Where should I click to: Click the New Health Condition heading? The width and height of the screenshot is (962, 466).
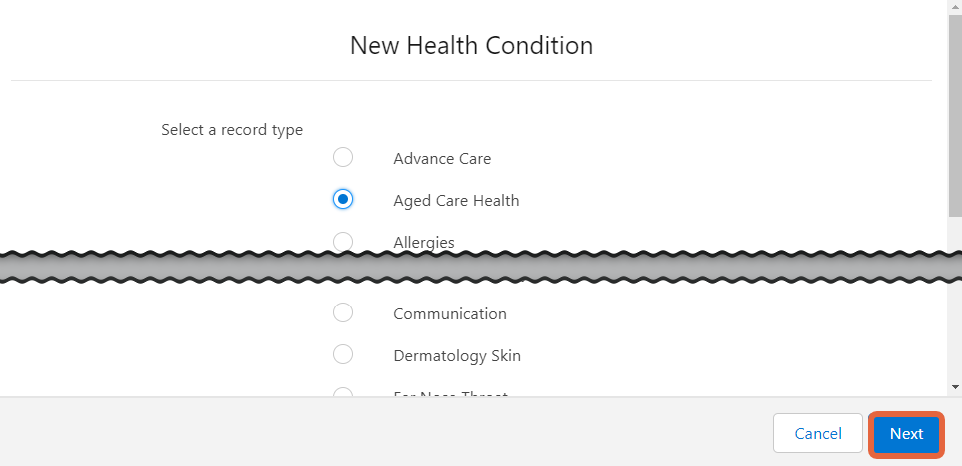coord(471,45)
